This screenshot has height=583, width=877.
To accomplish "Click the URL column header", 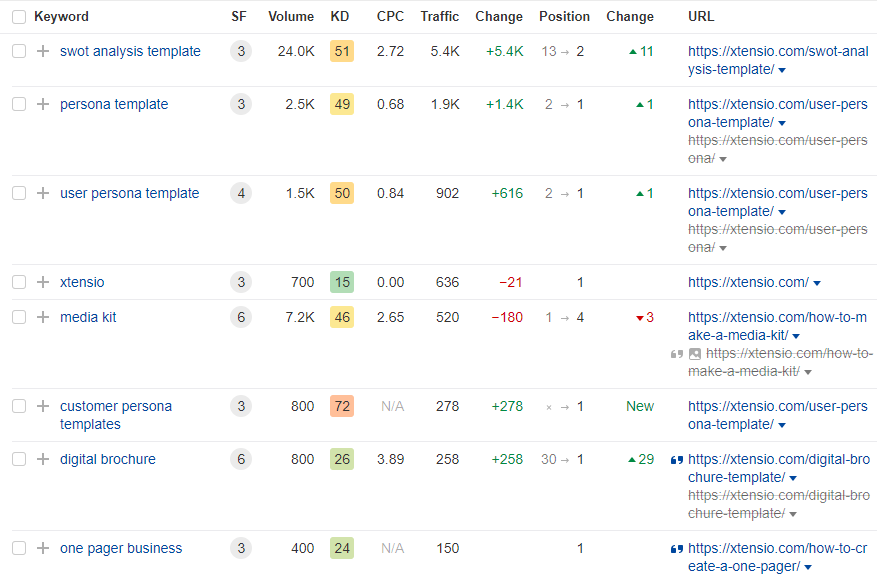I will [701, 17].
